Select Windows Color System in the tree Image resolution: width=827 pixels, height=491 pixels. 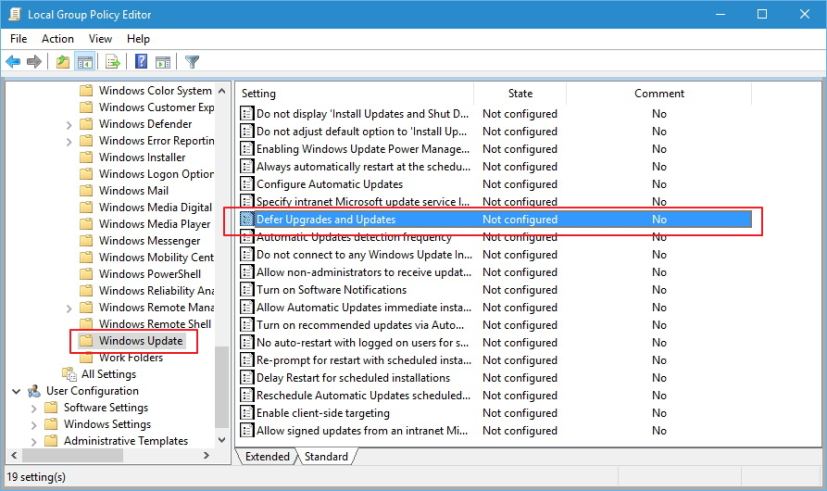(x=155, y=91)
